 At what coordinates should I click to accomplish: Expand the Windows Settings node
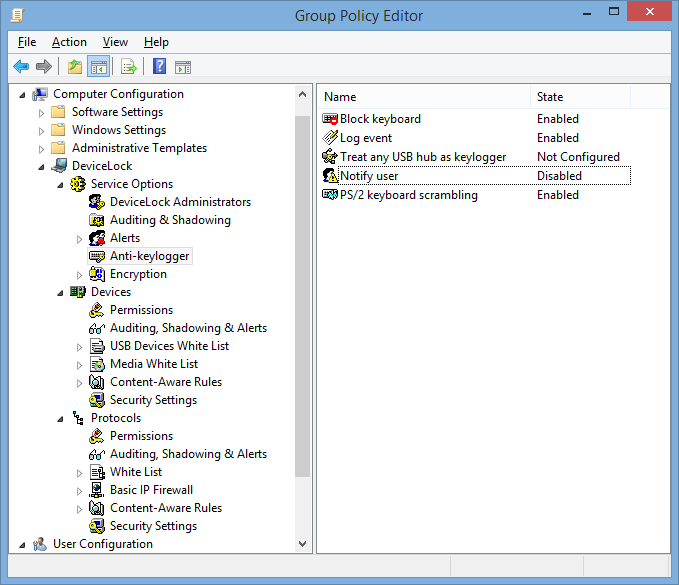point(41,131)
